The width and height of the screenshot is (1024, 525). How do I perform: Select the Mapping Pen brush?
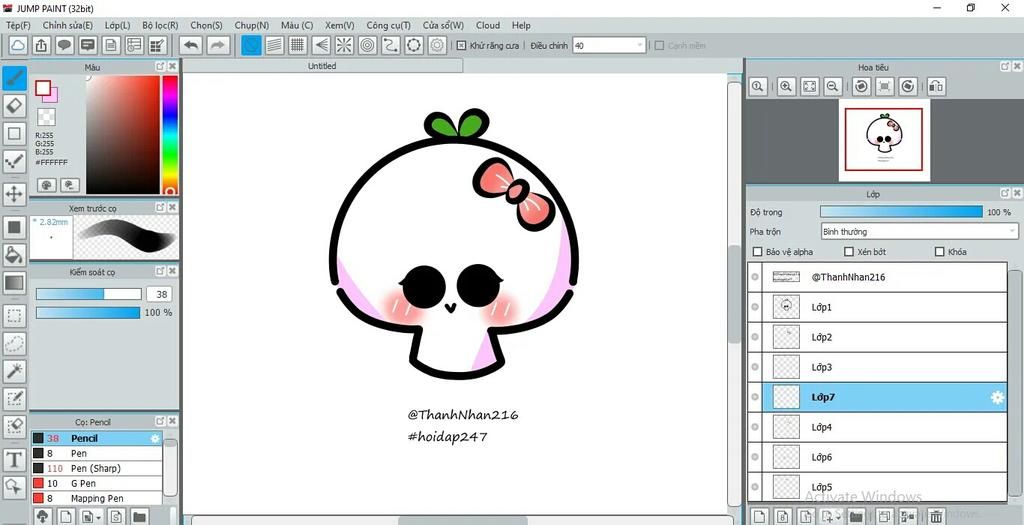pos(96,498)
